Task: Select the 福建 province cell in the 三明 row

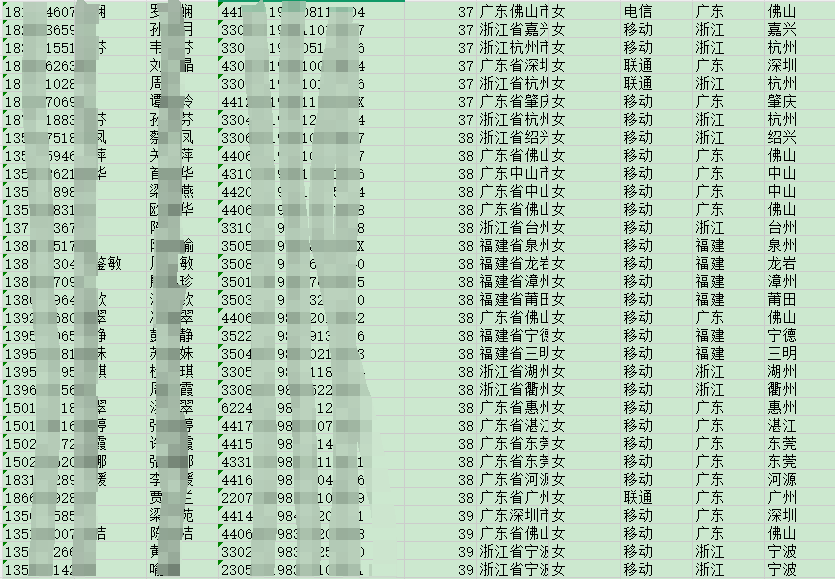Action: [710, 354]
